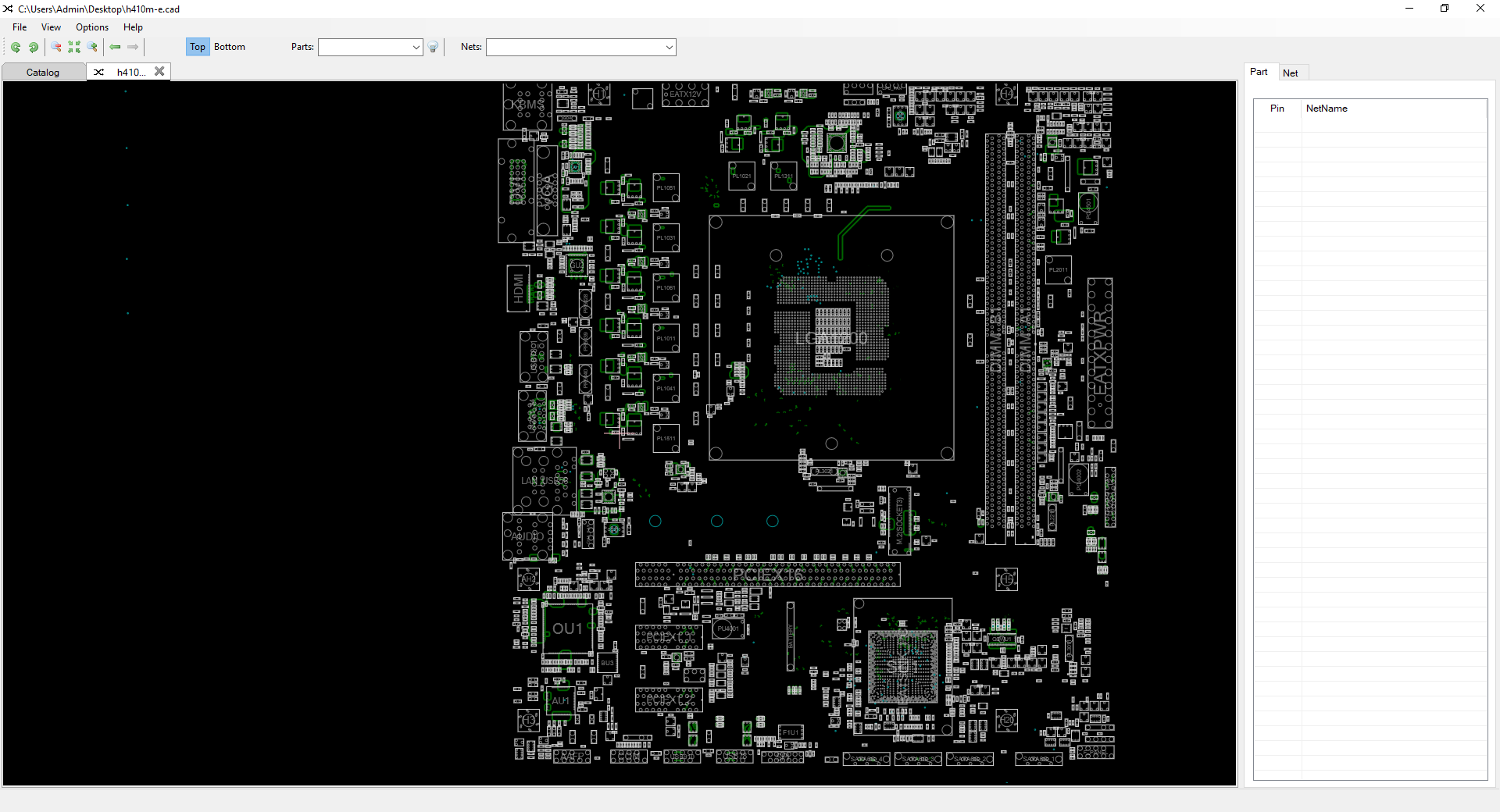Click the zoom in magnifier icon
This screenshot has height=812, width=1500.
92,48
